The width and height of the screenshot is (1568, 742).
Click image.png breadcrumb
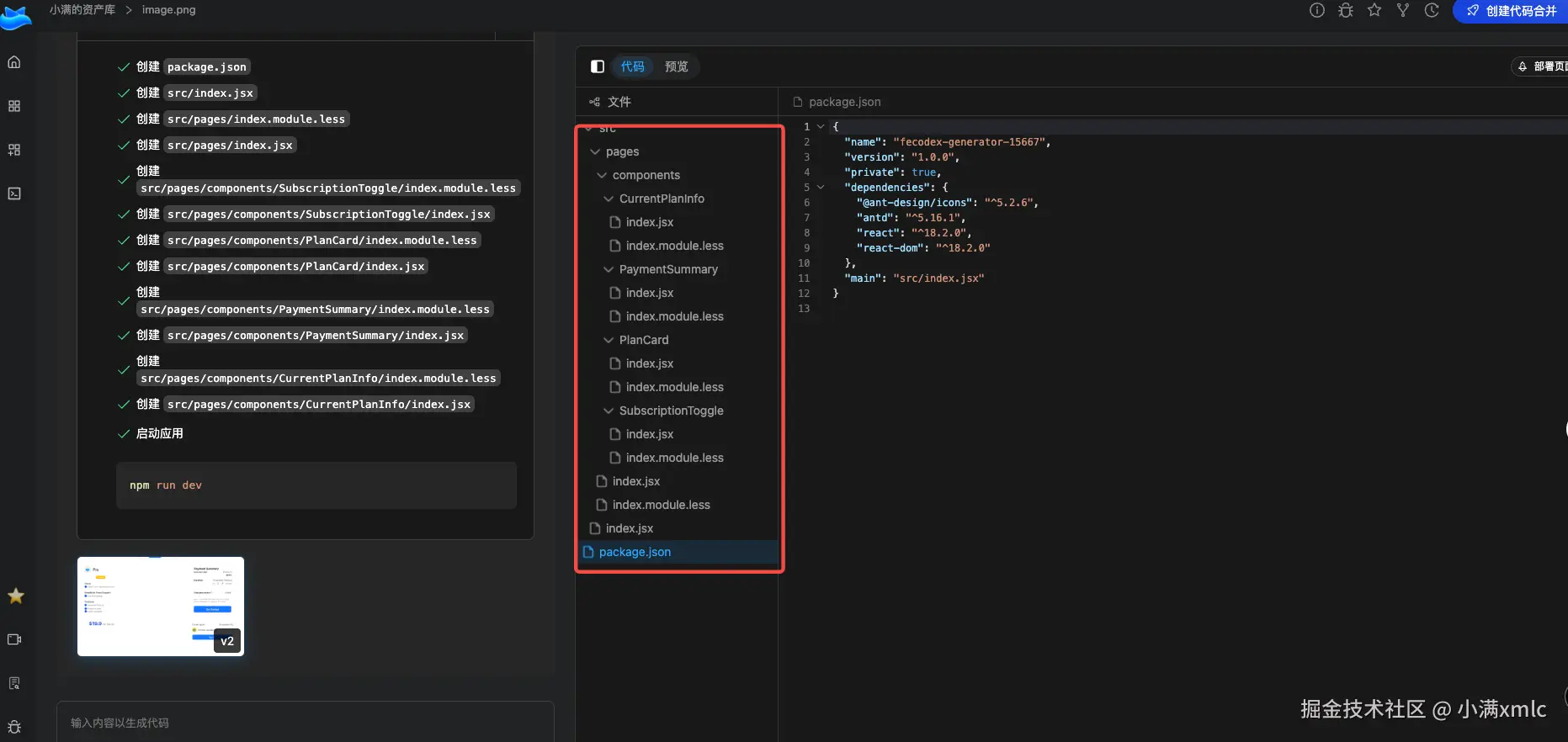[168, 9]
